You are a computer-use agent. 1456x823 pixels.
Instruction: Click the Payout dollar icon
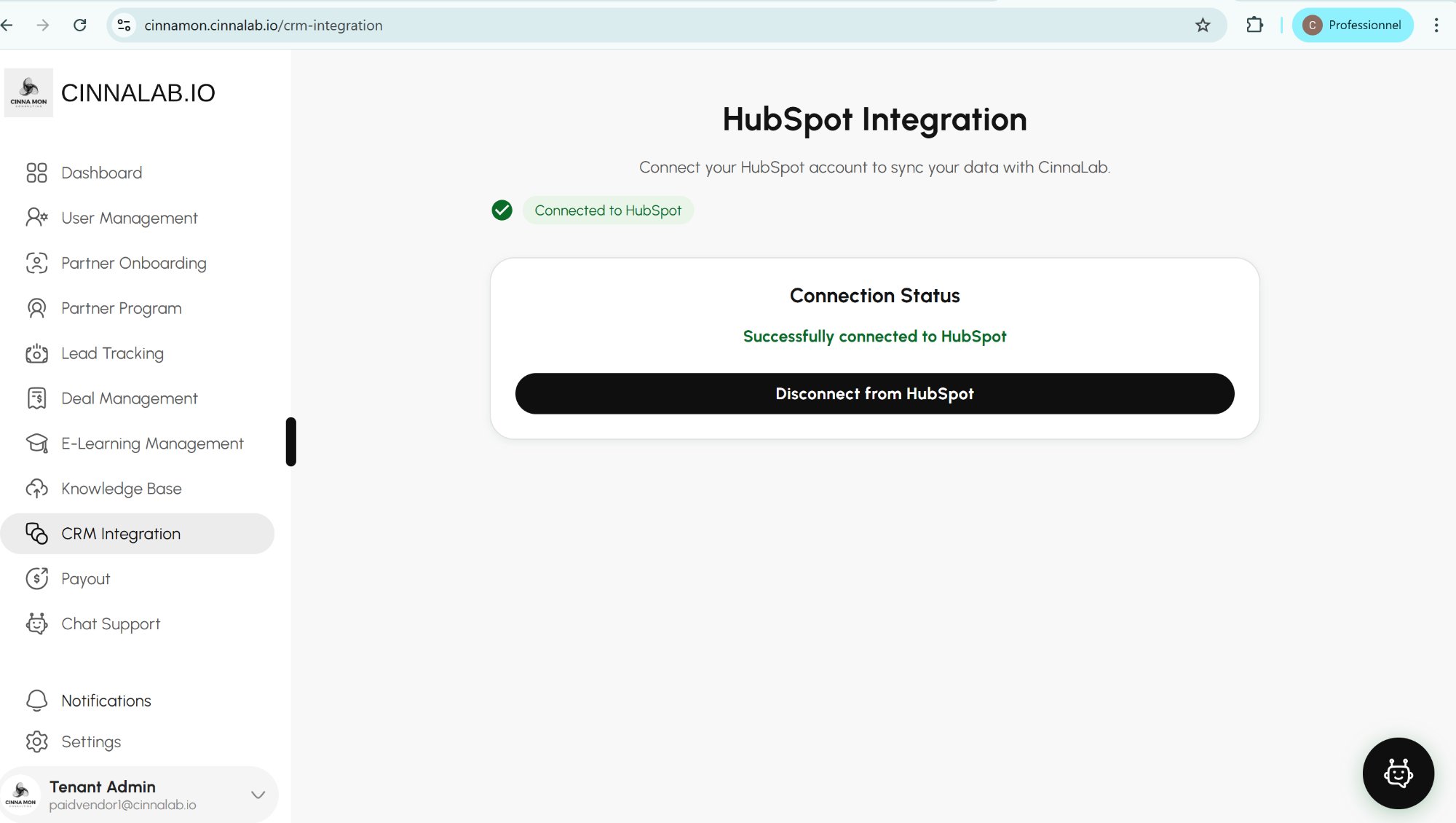click(x=36, y=579)
